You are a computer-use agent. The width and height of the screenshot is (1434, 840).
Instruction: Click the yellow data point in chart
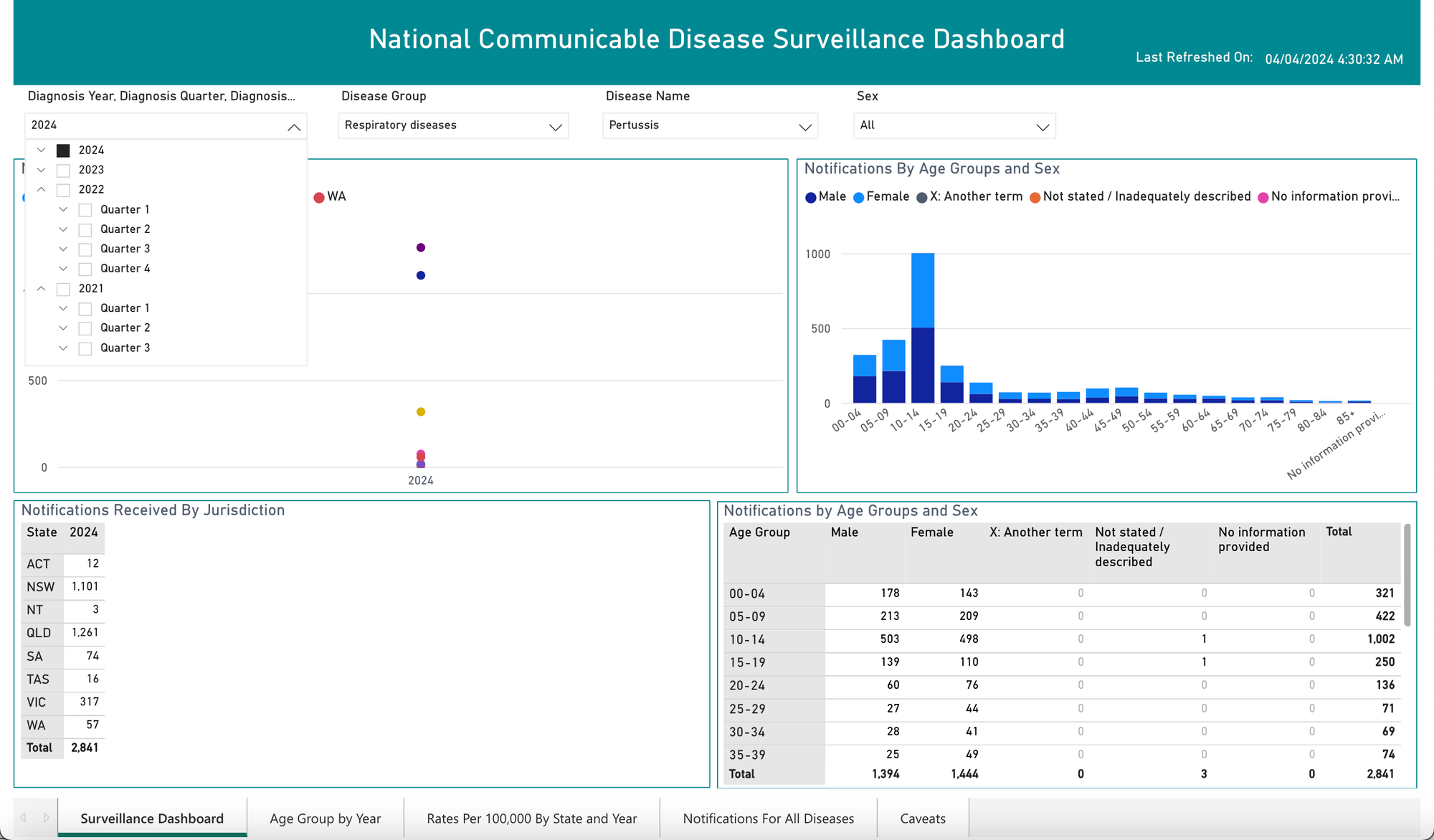421,411
